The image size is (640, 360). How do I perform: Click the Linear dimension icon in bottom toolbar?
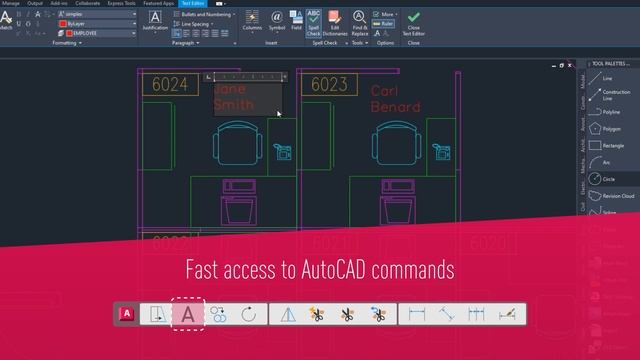point(417,314)
